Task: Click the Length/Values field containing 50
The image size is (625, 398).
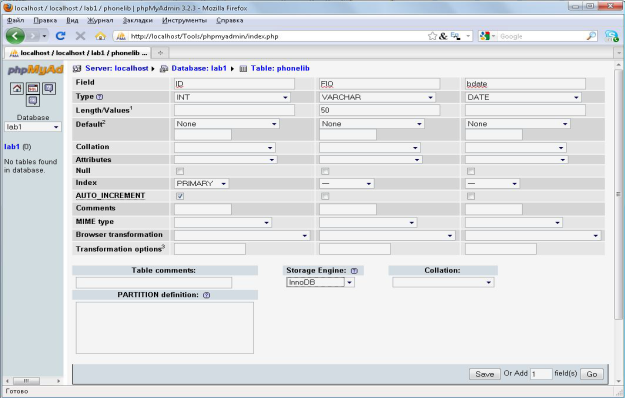Action: (x=379, y=110)
